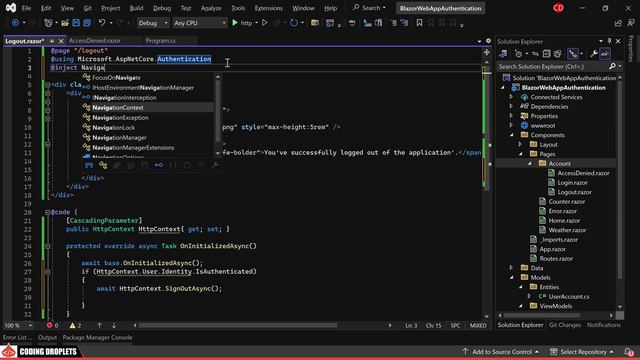
Task: Click the CD account avatar
Action: (558, 8)
